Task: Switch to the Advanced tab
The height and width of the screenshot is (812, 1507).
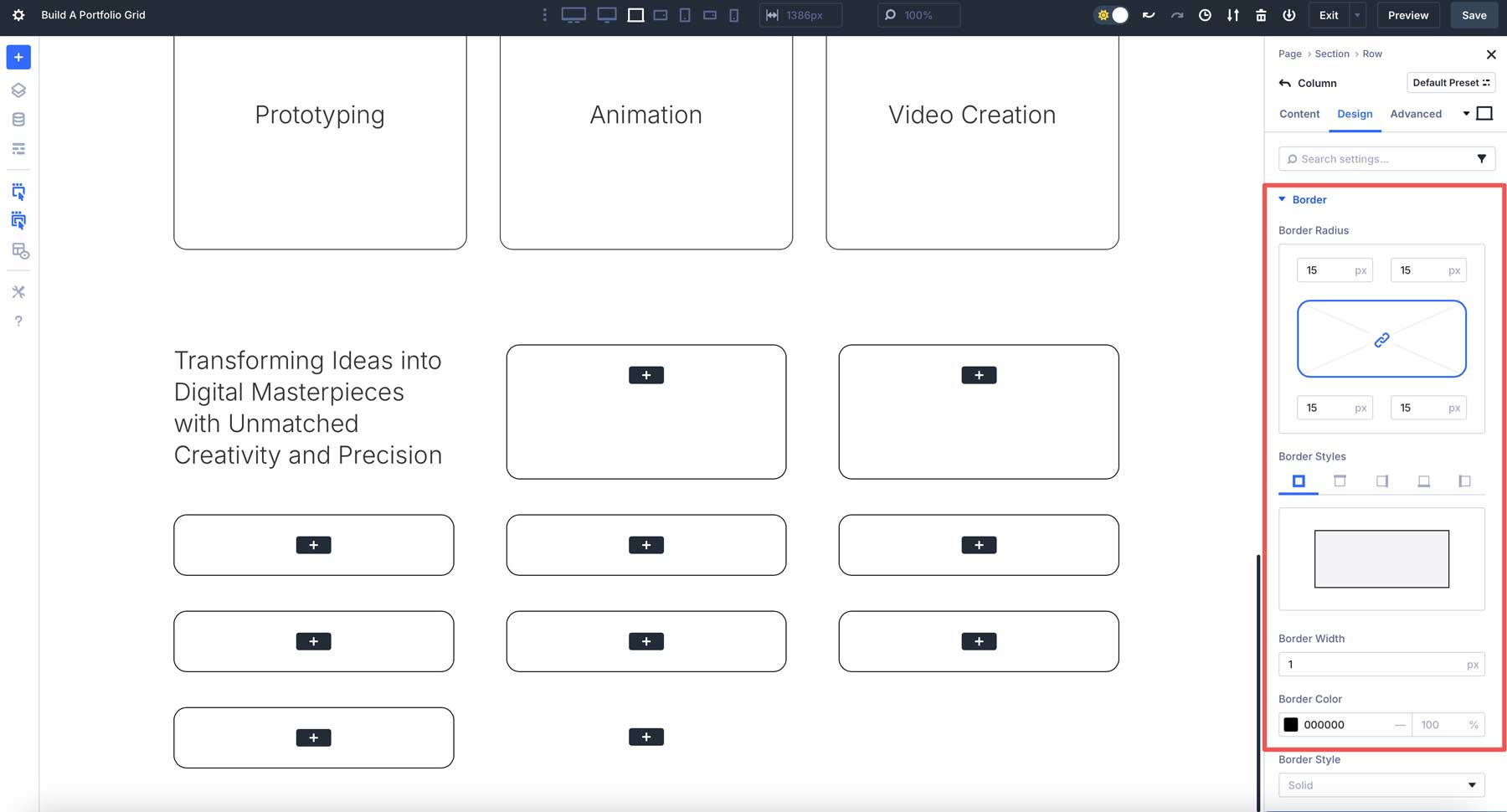Action: pos(1417,114)
